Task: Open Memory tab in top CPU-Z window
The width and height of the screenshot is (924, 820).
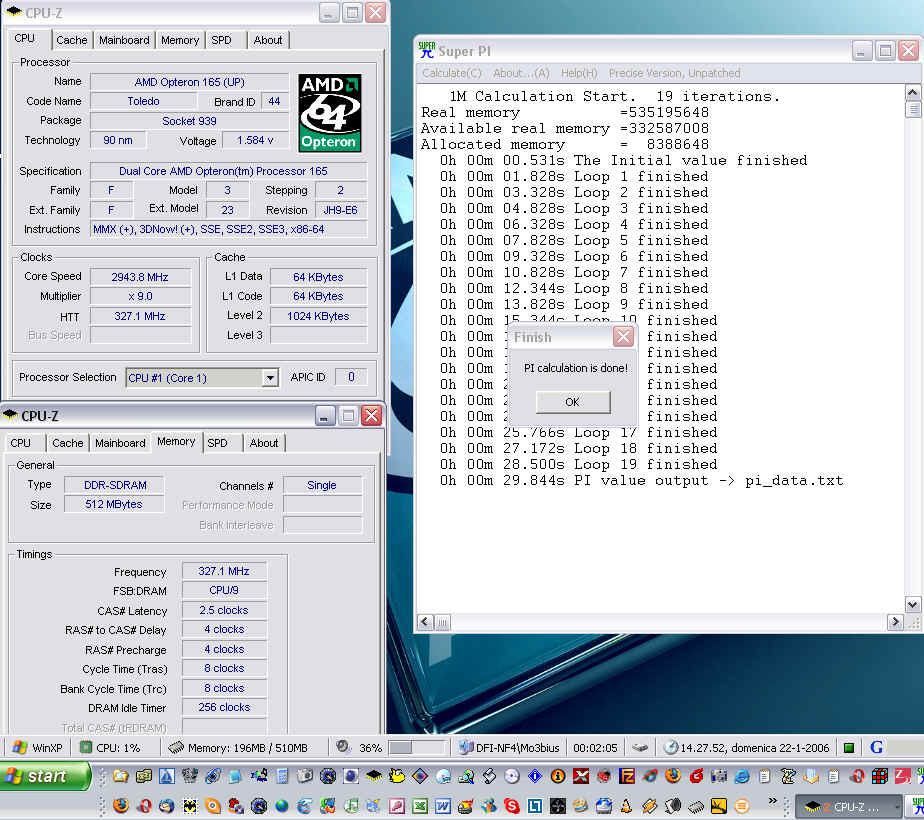Action: (180, 40)
